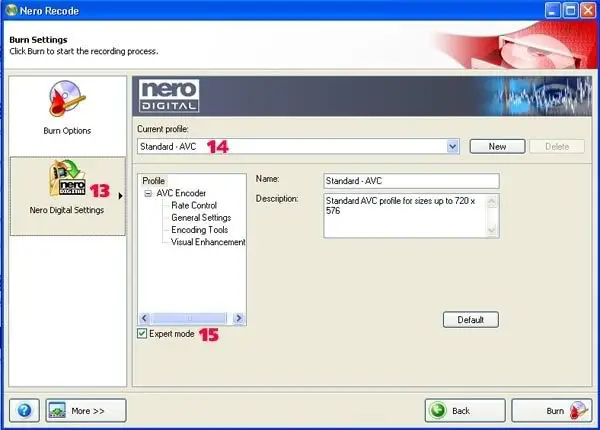Image resolution: width=600 pixels, height=430 pixels.
Task: Click the blue help question icon
Action: click(x=24, y=410)
